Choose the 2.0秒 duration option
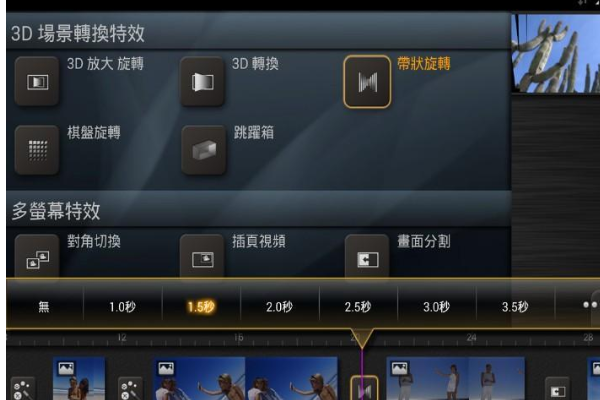 (279, 307)
